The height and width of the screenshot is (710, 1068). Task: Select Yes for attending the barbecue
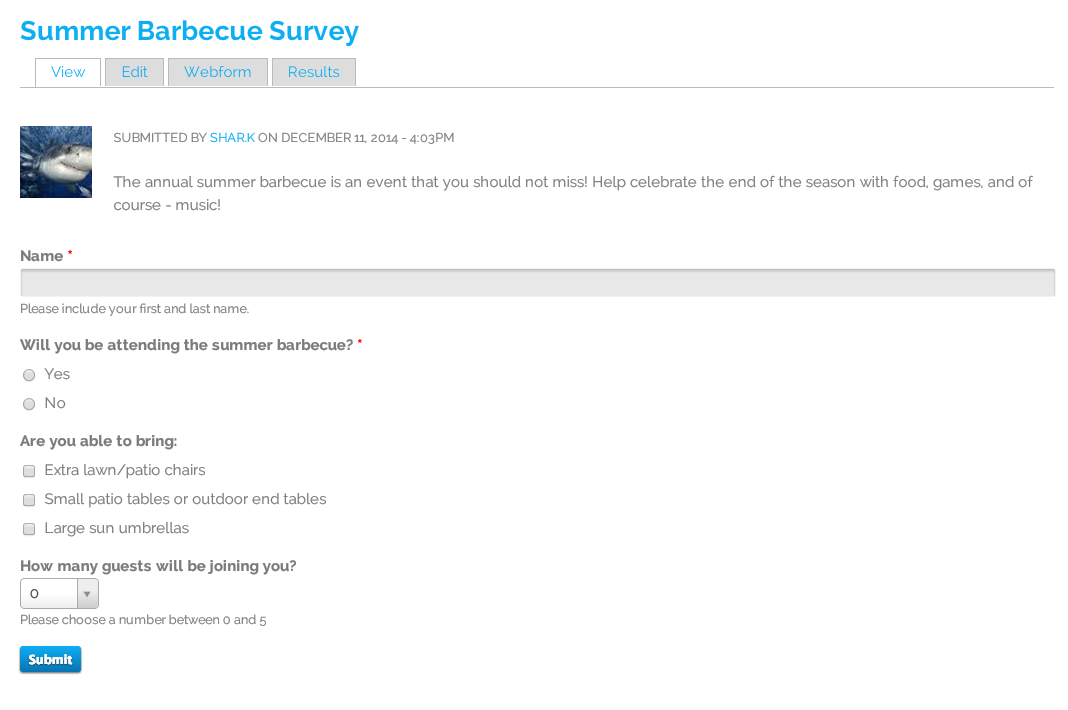tap(29, 375)
